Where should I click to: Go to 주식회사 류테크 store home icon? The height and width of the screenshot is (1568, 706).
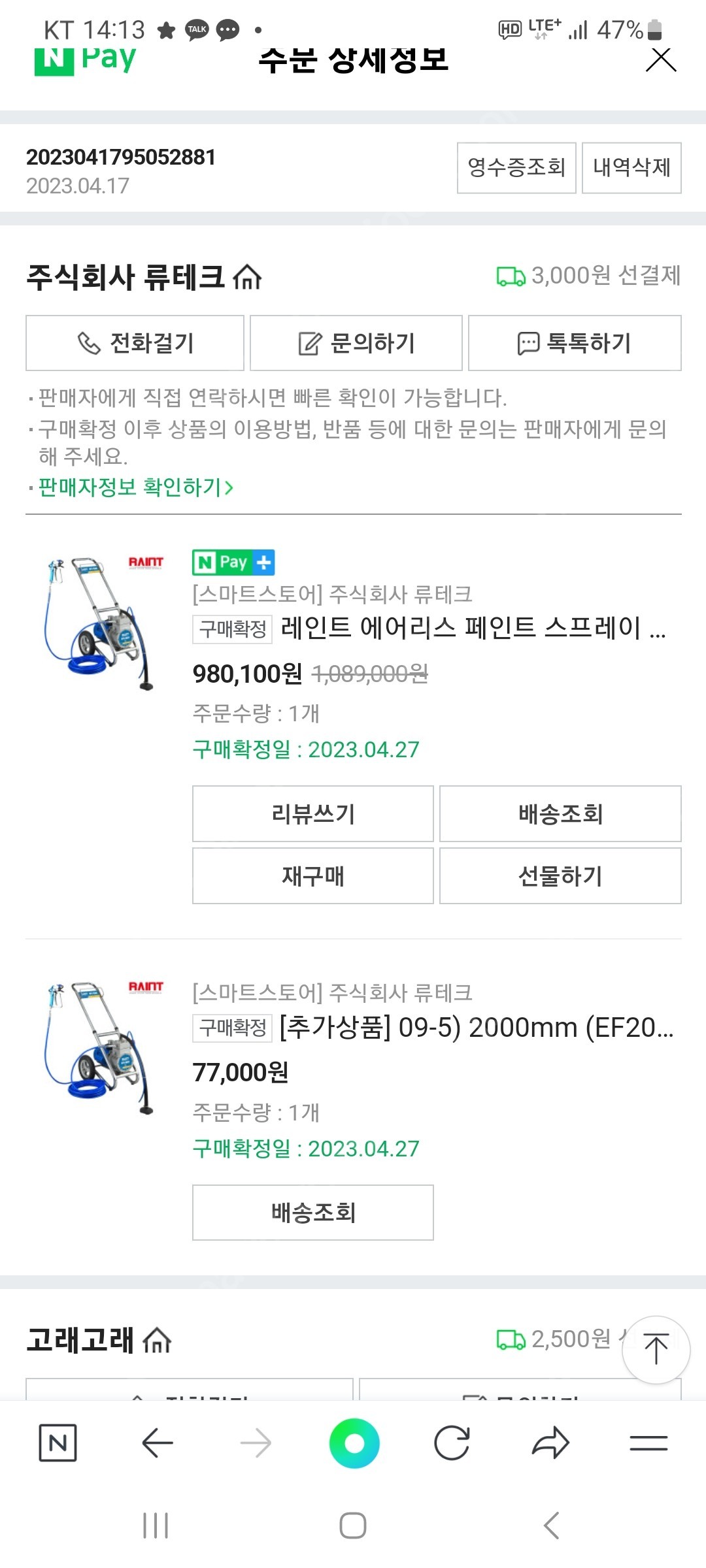click(x=247, y=278)
